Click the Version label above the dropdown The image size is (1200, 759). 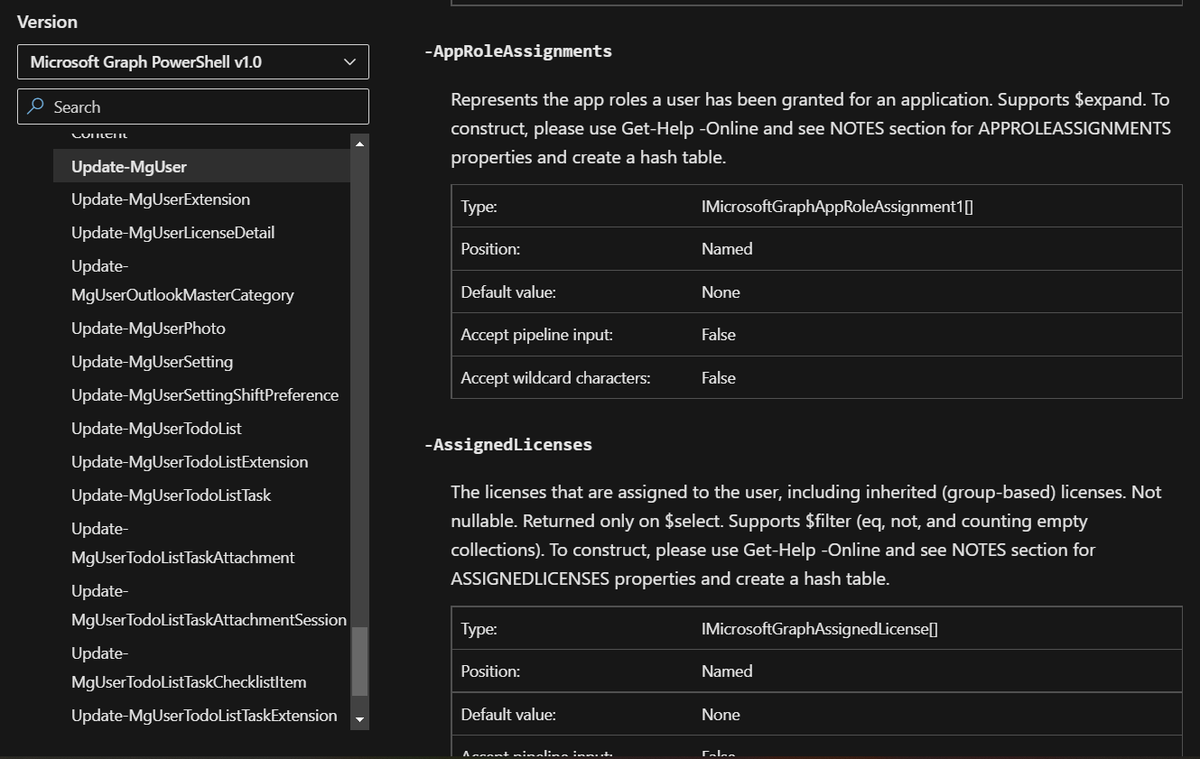click(x=47, y=21)
